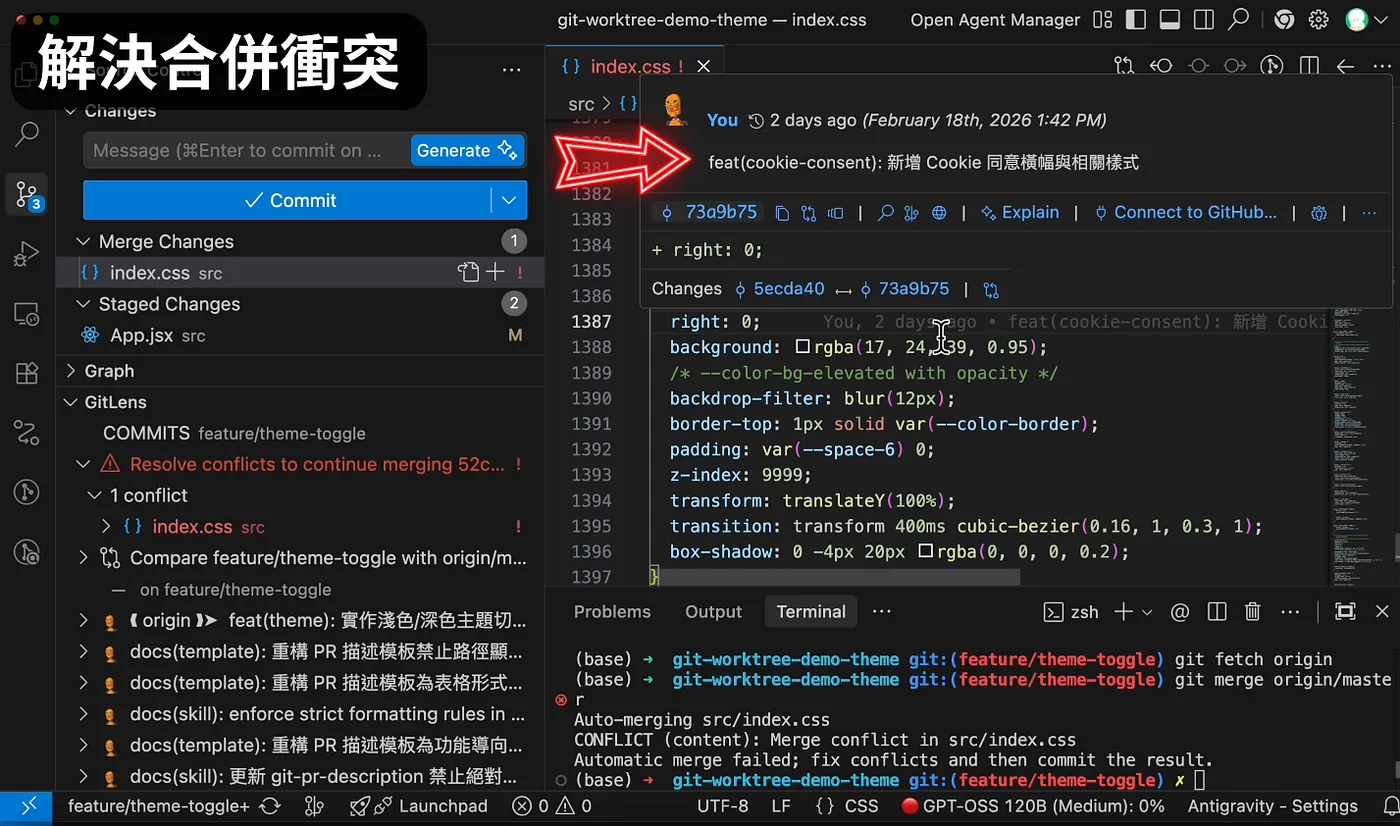Open Run and Debug view
The width and height of the screenshot is (1400, 826).
tap(27, 254)
